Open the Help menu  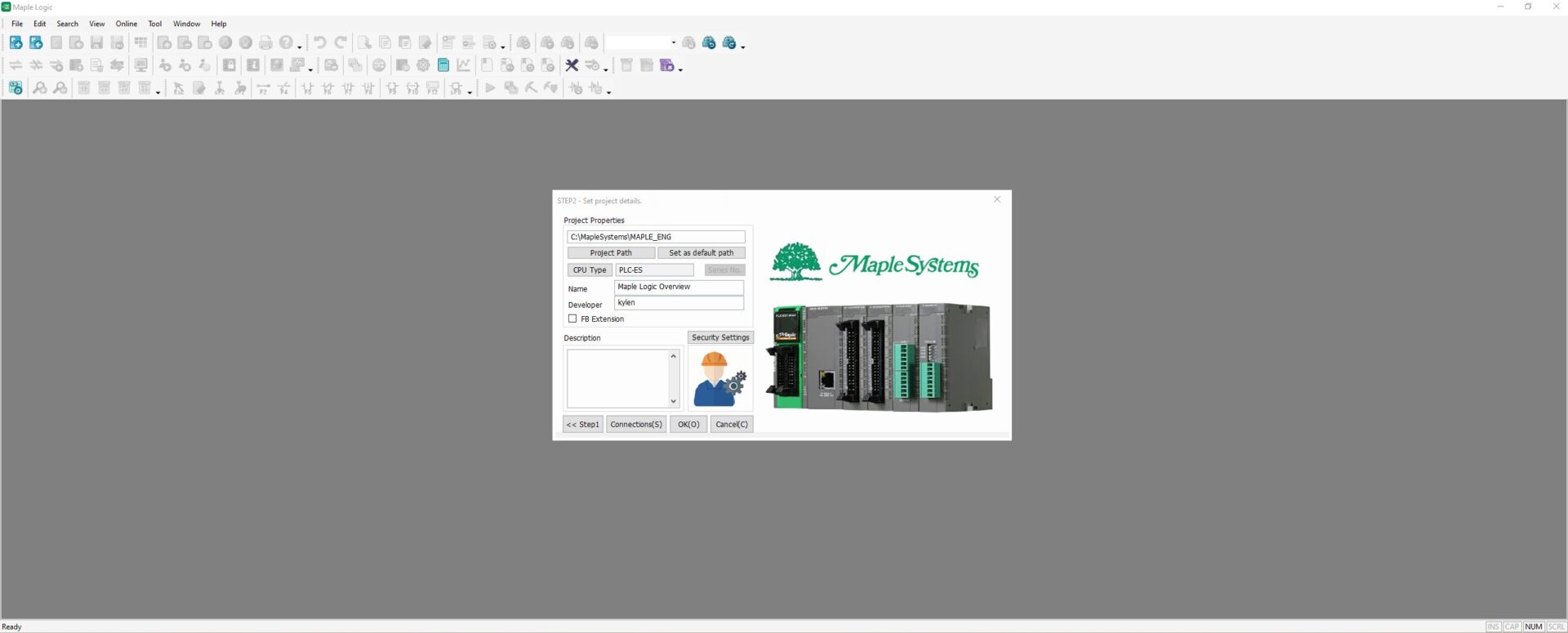[x=219, y=24]
